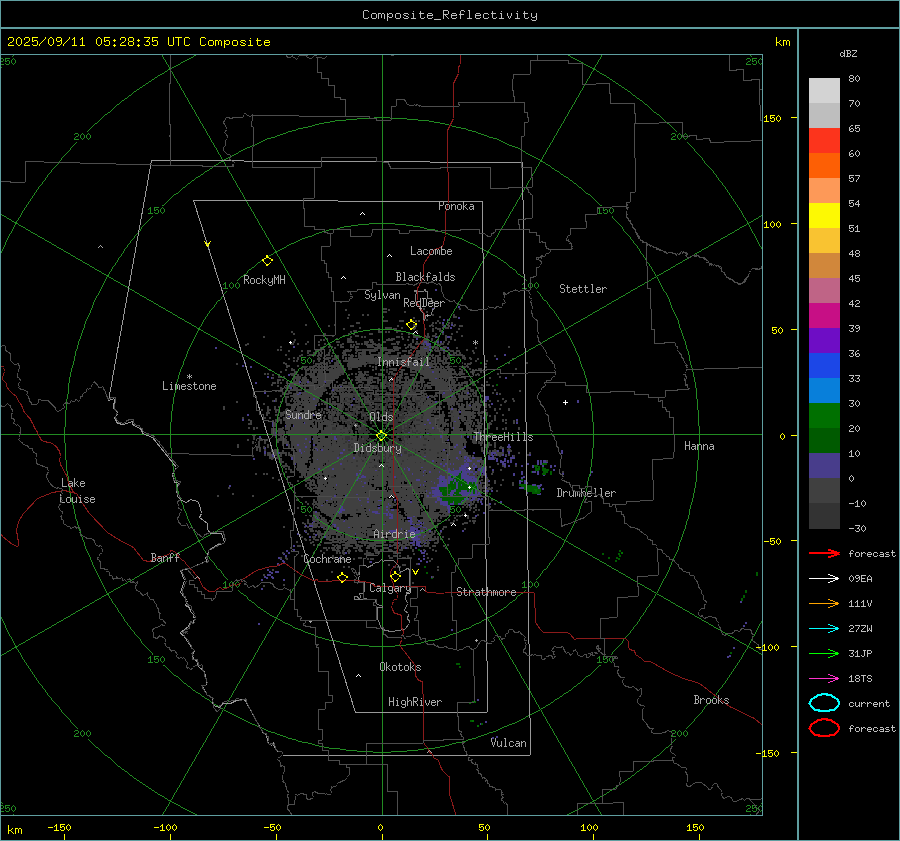The width and height of the screenshot is (900, 841).
Task: Click the -30 value in the dBZ legend
Action: tap(857, 528)
